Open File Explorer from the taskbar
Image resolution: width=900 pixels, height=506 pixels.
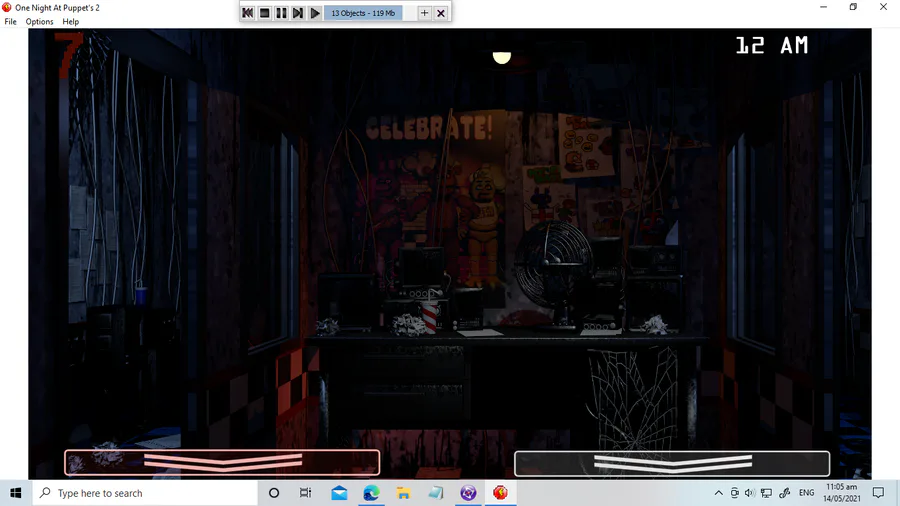[x=404, y=493]
